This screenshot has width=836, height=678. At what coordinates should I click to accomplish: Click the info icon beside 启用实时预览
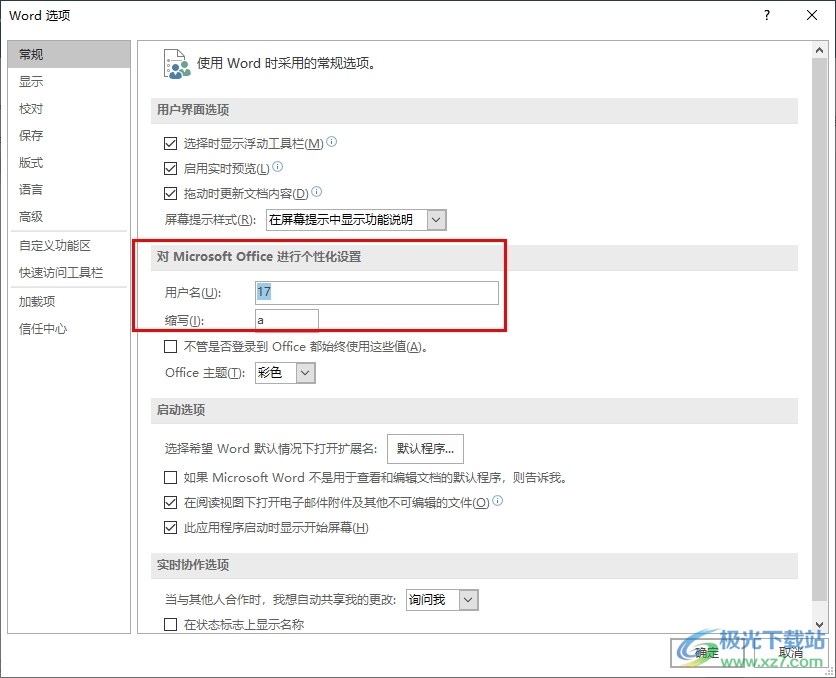(x=278, y=167)
